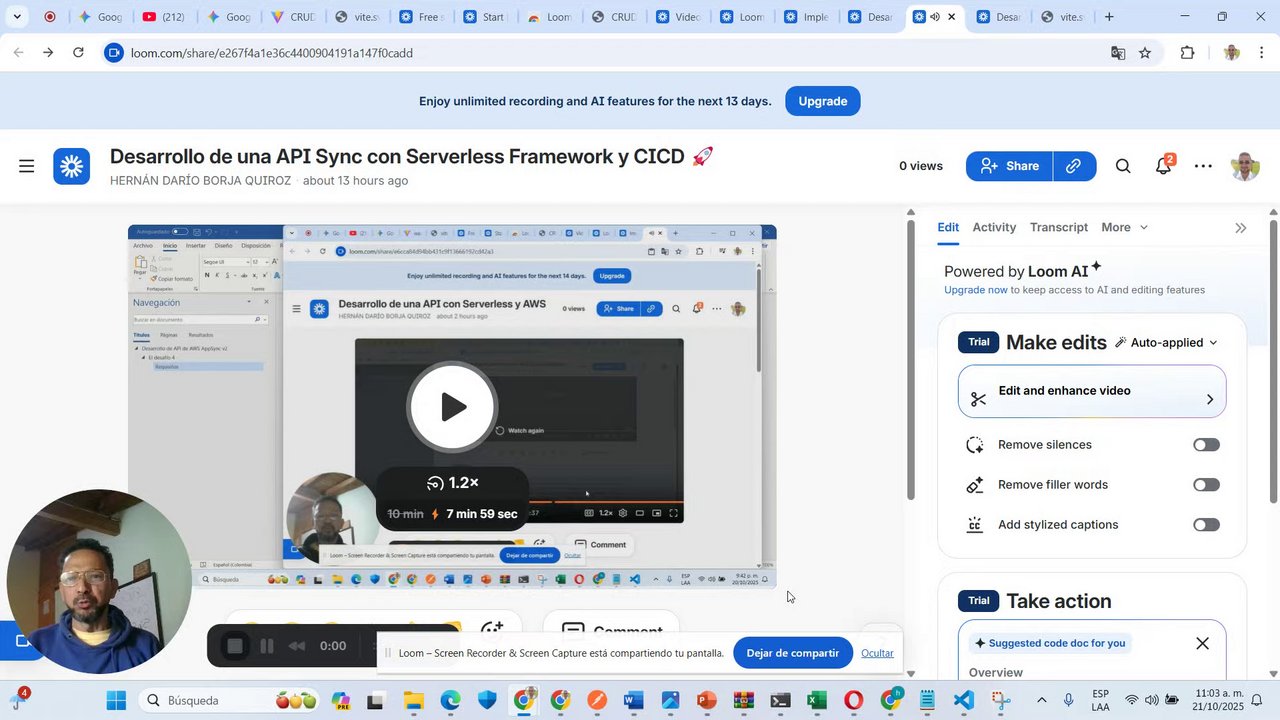
Task: Open the taskbar clock and date
Action: tap(1217, 700)
